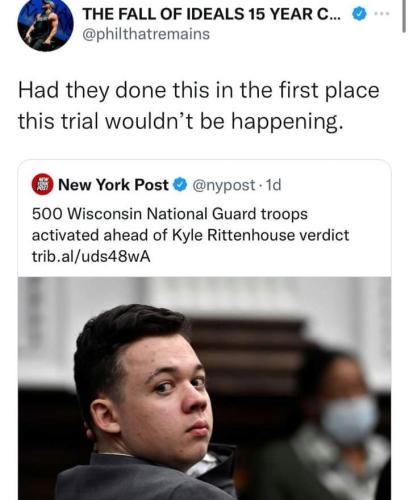Open the @philthatremains handle link
The image size is (409, 500).
tap(146, 34)
